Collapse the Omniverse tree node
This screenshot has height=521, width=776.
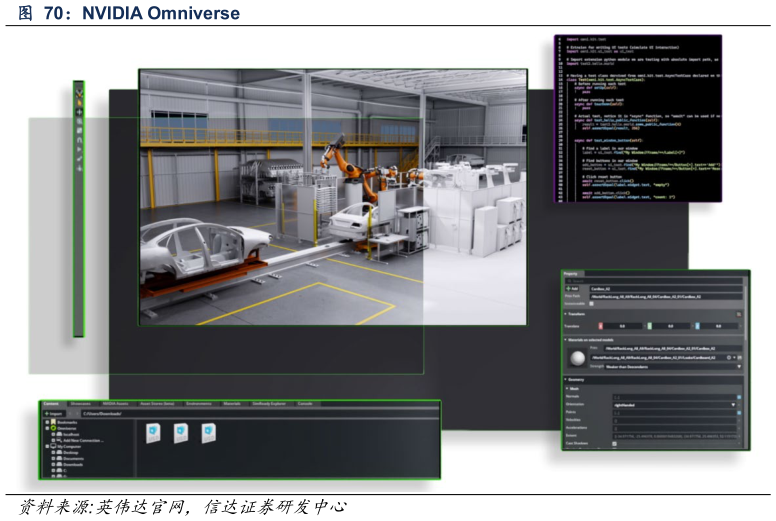(47, 428)
